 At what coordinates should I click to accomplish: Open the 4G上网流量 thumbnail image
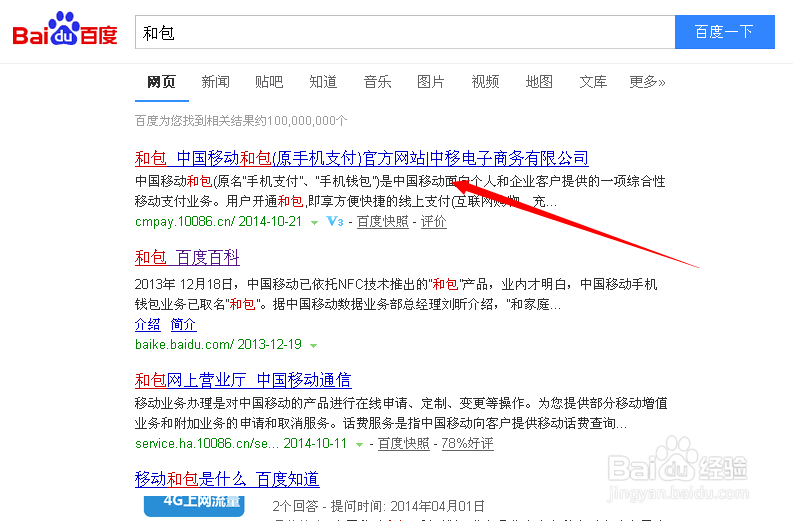tap(194, 506)
